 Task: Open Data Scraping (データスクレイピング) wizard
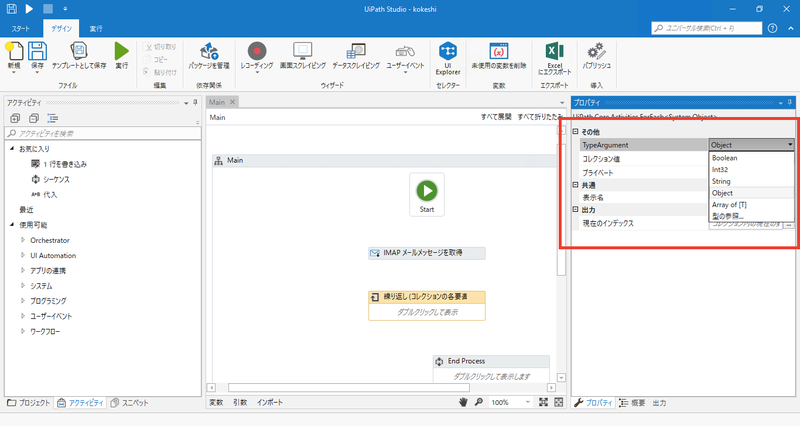356,51
